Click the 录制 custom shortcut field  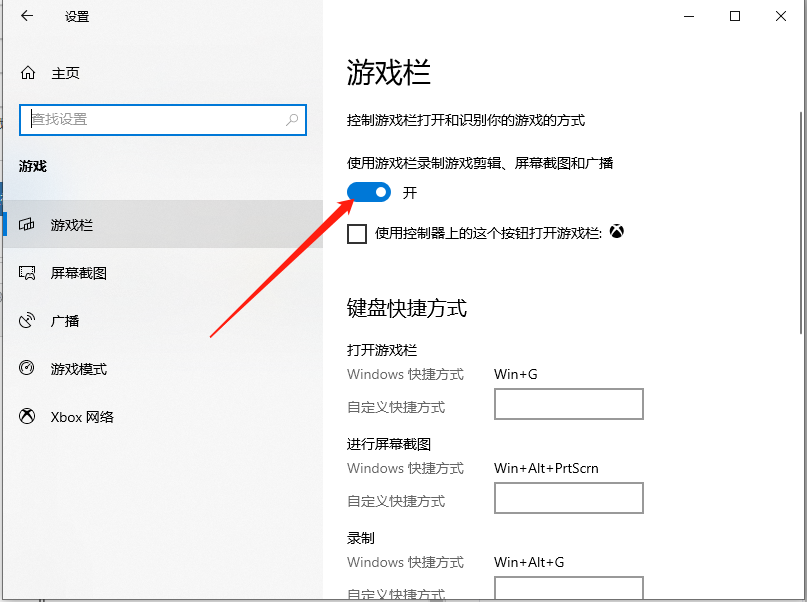(x=568, y=590)
